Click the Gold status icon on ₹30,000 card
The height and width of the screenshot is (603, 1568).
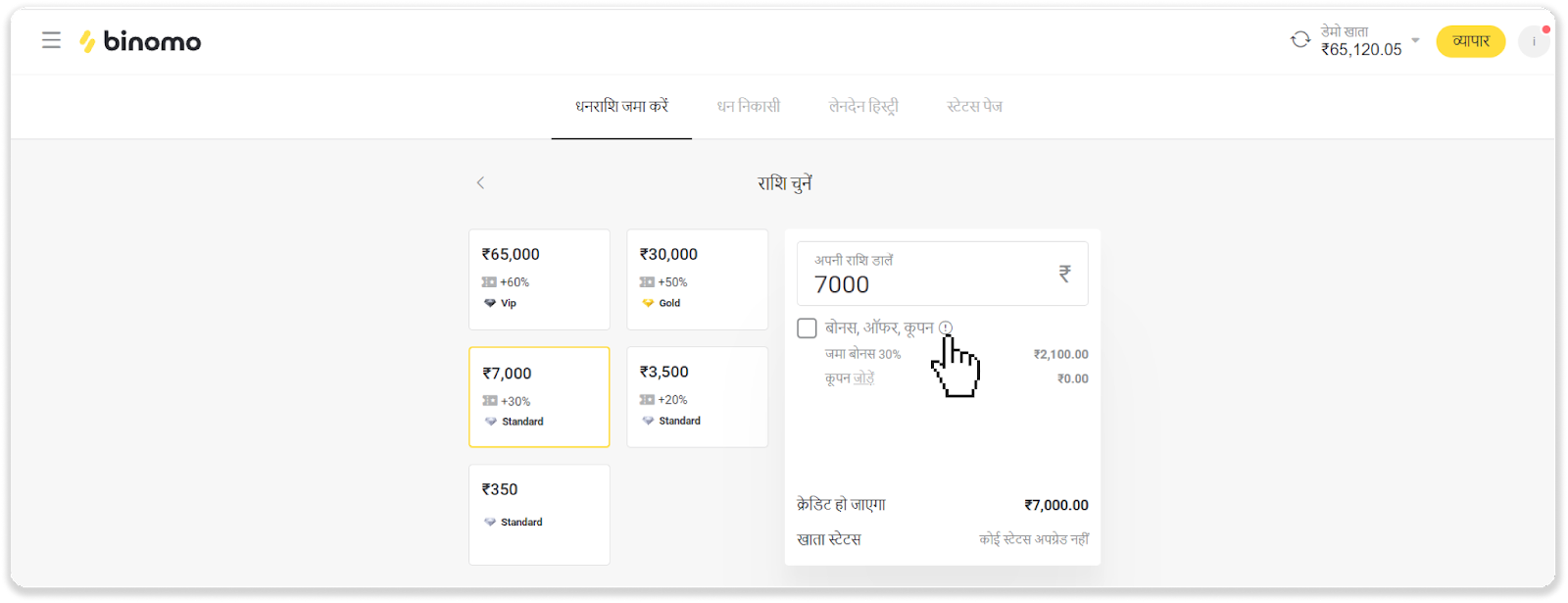click(x=648, y=303)
